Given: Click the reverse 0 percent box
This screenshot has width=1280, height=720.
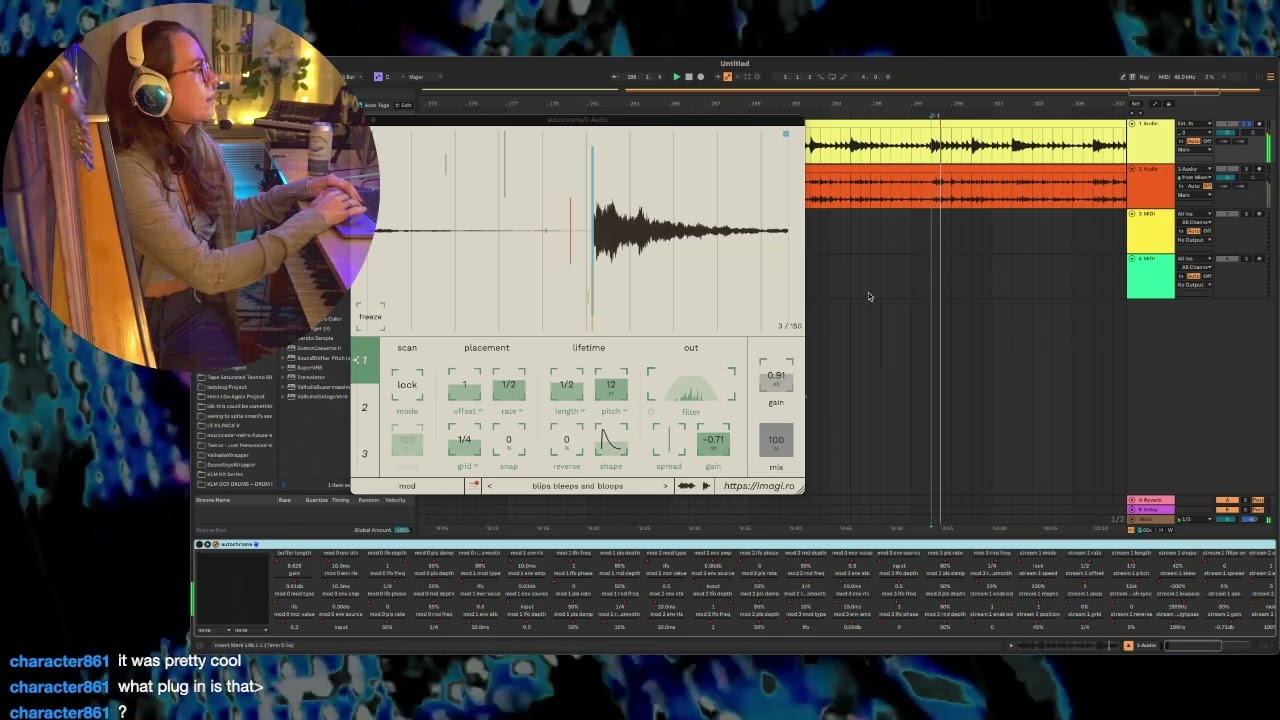Looking at the screenshot, I should (x=567, y=440).
